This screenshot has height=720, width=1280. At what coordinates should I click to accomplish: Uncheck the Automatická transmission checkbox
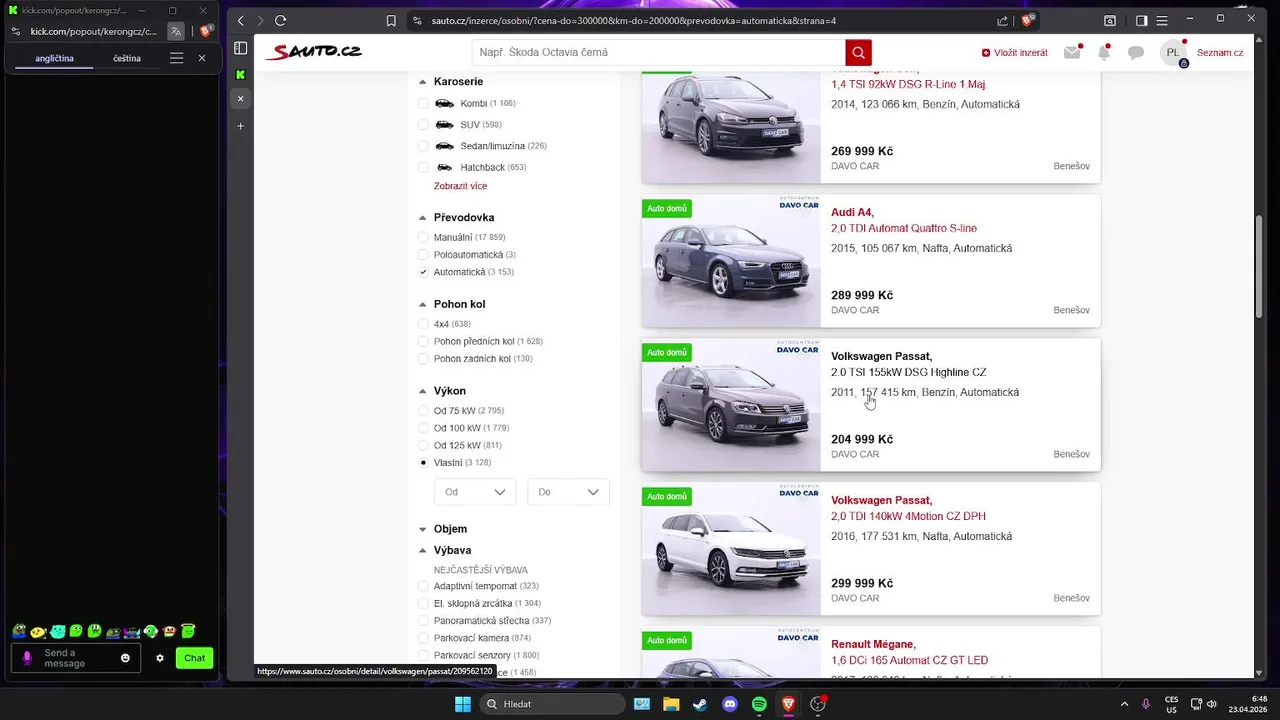tap(423, 272)
